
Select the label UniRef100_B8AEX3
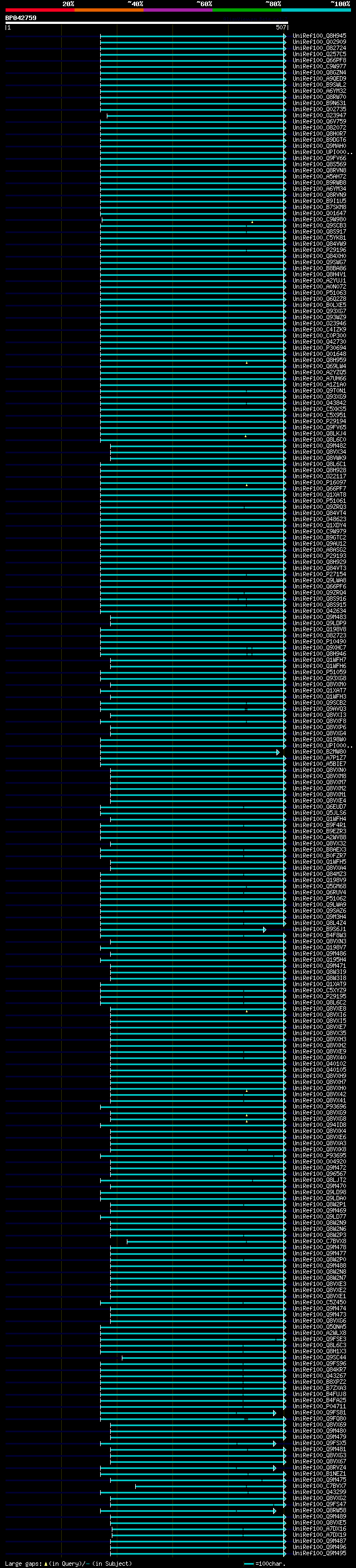point(319,850)
